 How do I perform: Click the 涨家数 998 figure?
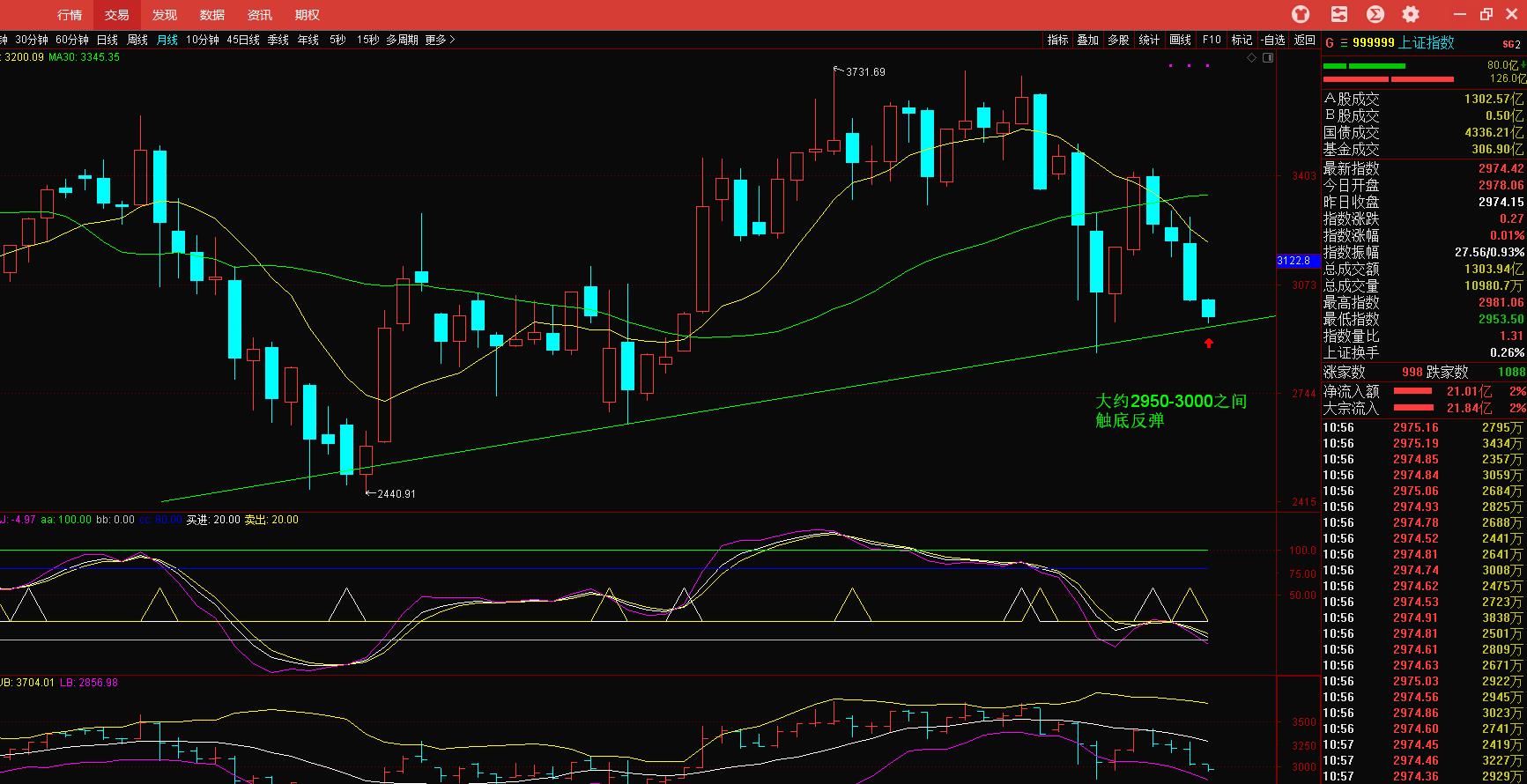point(1412,373)
